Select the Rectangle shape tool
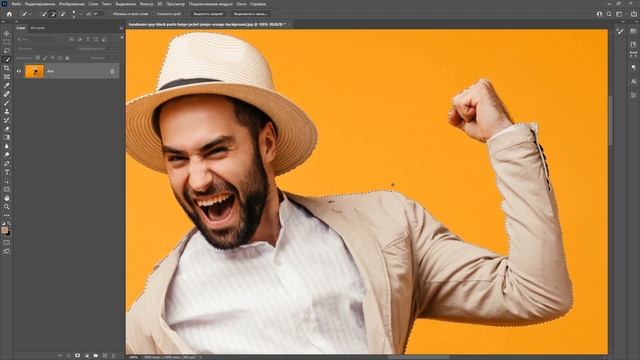This screenshot has width=640, height=360. [7, 189]
